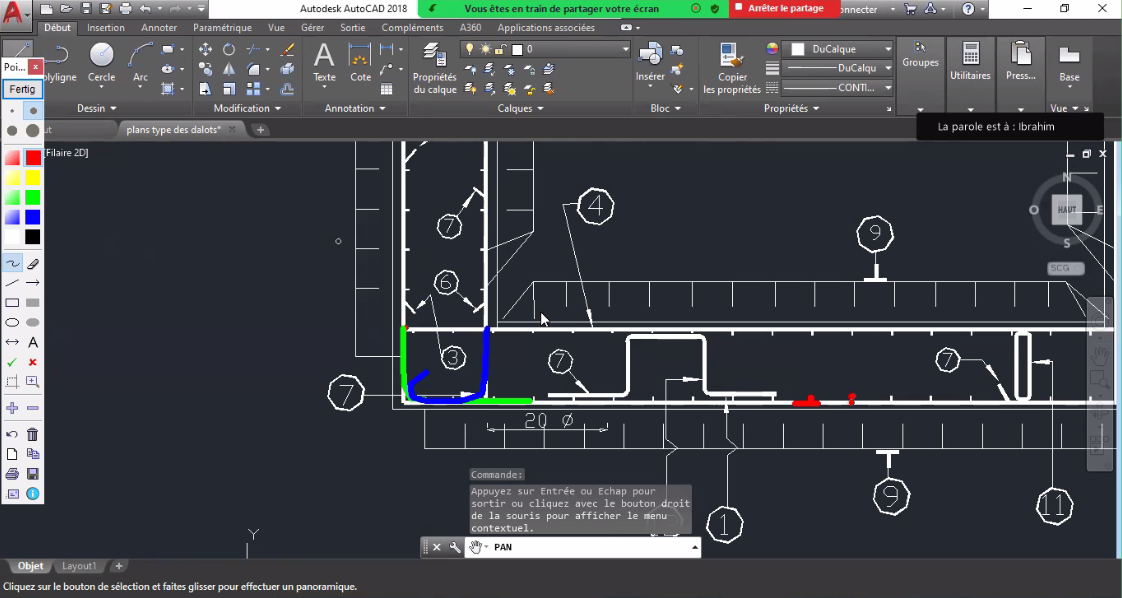Click Copier les propriétés tool

731,68
